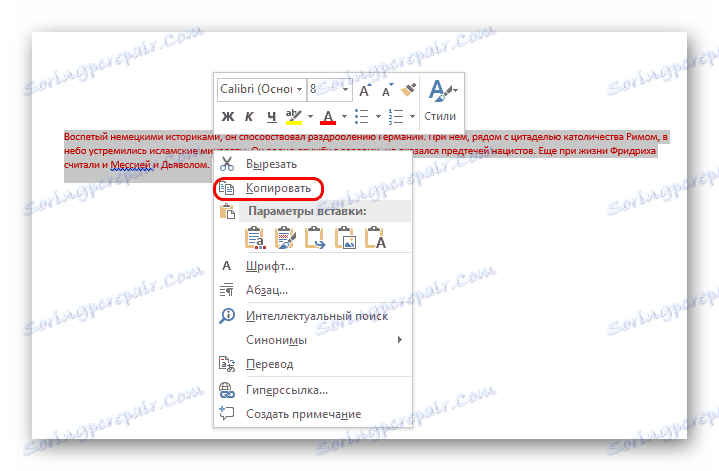Select Интеллектуальный поиск menu entry

click(313, 316)
